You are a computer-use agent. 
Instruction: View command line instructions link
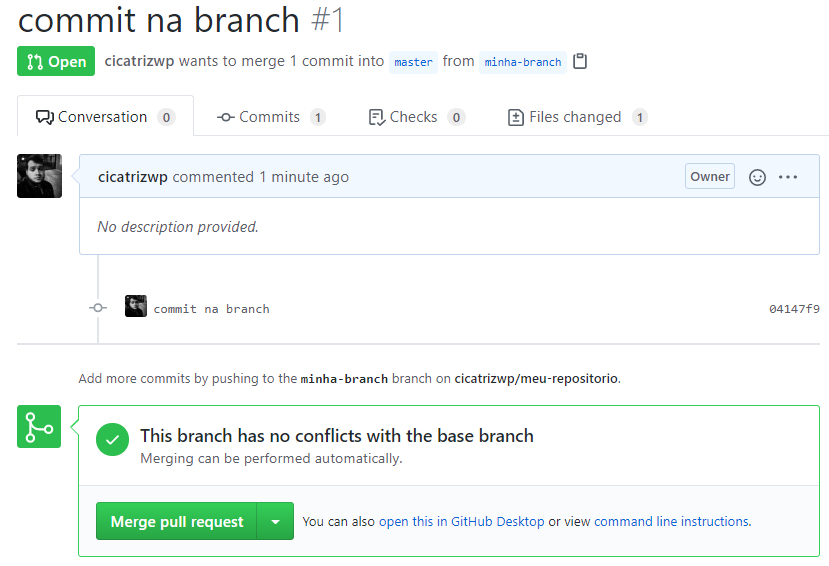[x=671, y=522]
